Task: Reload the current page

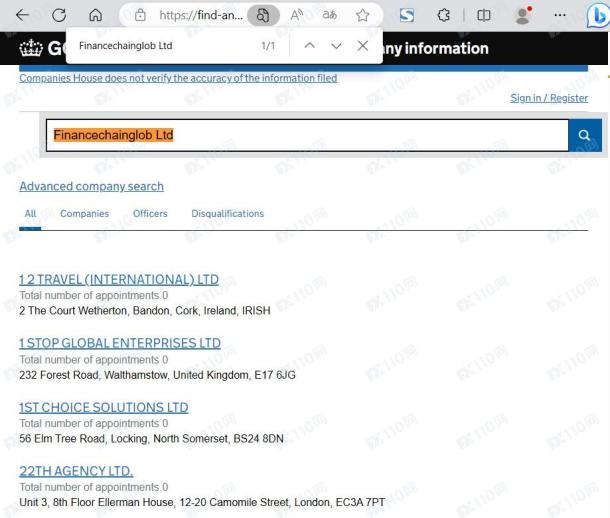Action: click(59, 15)
